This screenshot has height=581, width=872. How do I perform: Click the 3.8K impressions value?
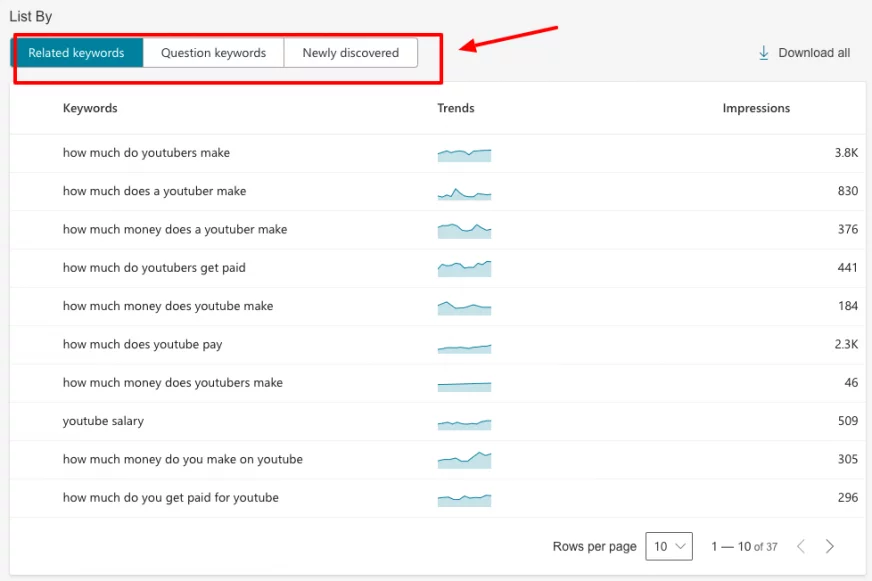point(846,153)
